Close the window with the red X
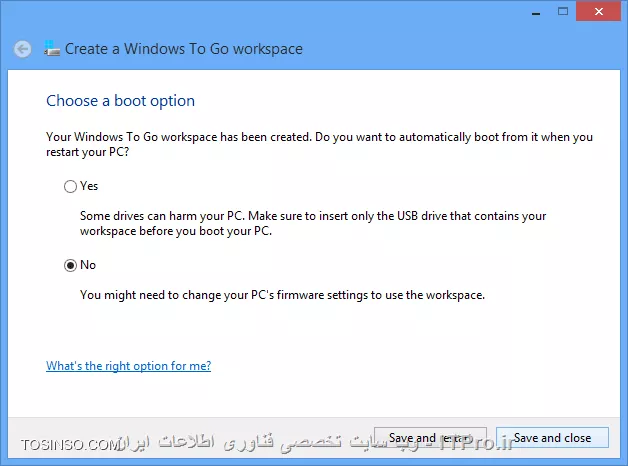 pyautogui.click(x=598, y=11)
